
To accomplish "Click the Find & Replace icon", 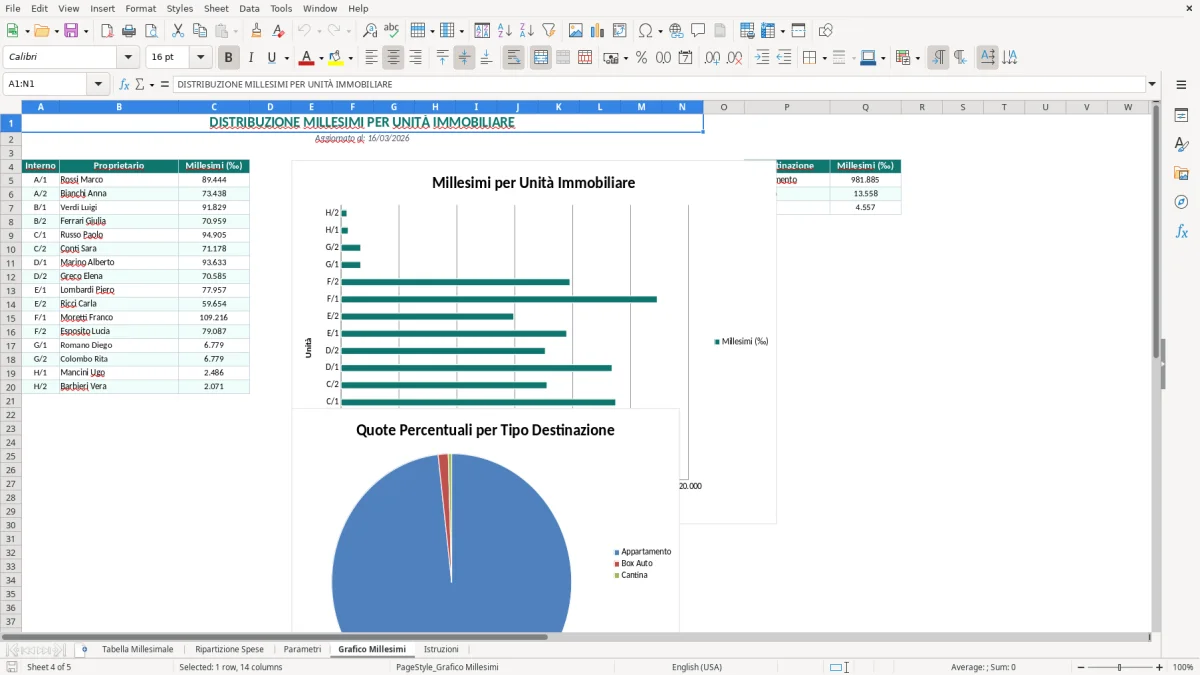I will [x=370, y=31].
